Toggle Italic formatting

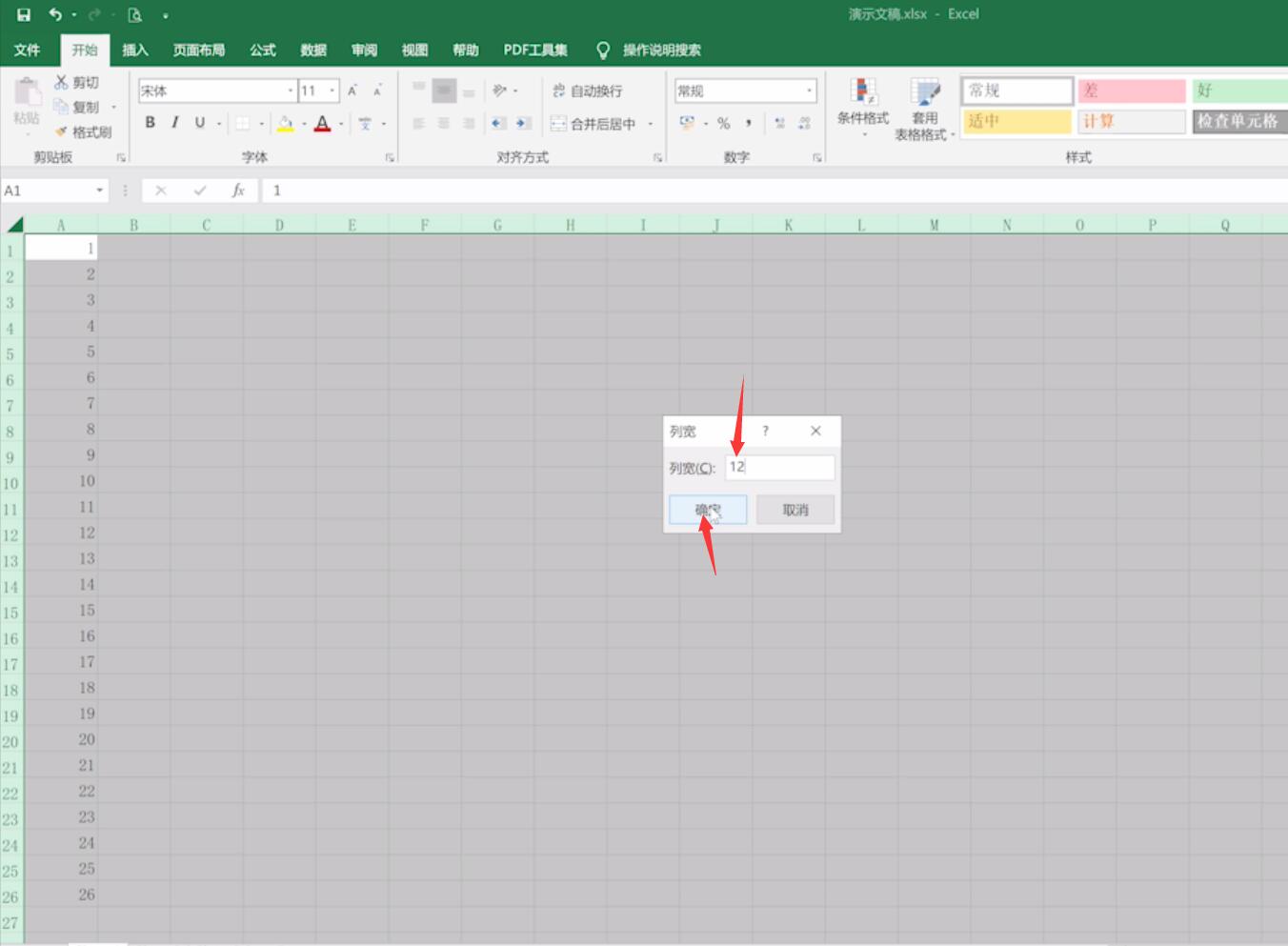click(174, 123)
